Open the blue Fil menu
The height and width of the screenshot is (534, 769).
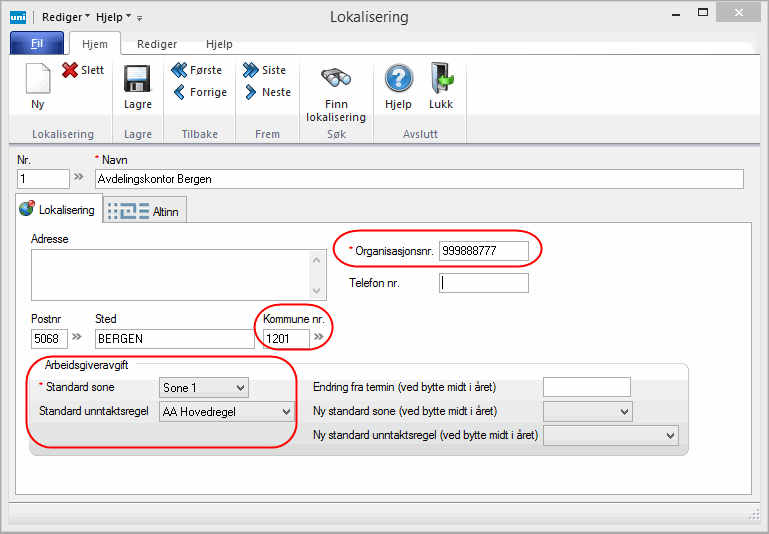(37, 44)
